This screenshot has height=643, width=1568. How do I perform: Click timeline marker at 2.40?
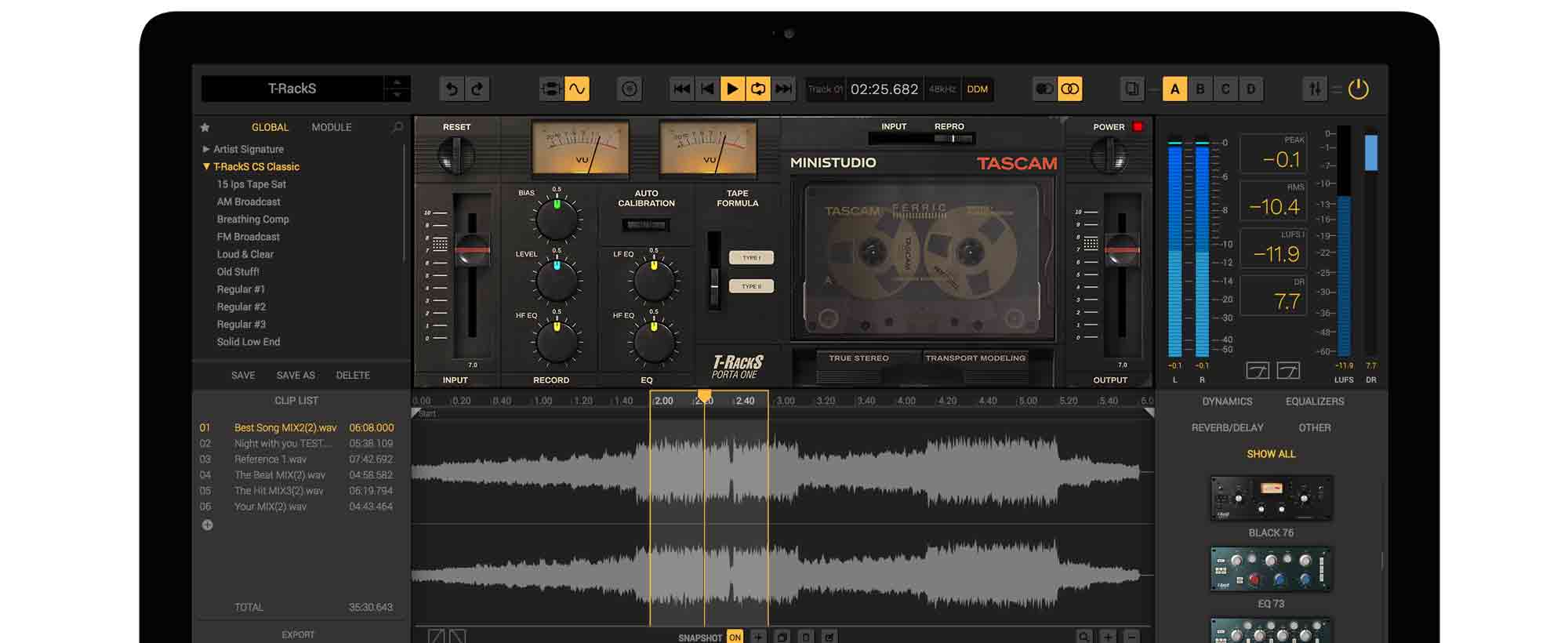[x=745, y=401]
